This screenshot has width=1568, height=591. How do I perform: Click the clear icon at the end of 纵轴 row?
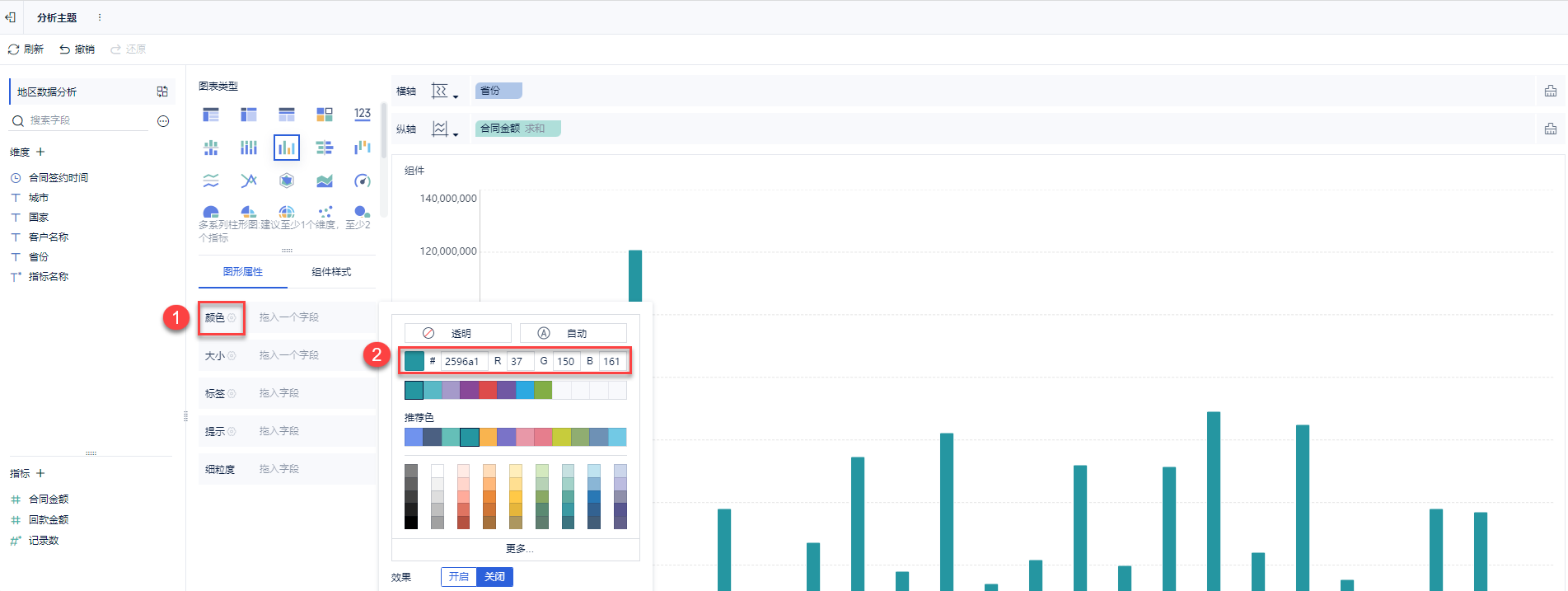point(1551,129)
